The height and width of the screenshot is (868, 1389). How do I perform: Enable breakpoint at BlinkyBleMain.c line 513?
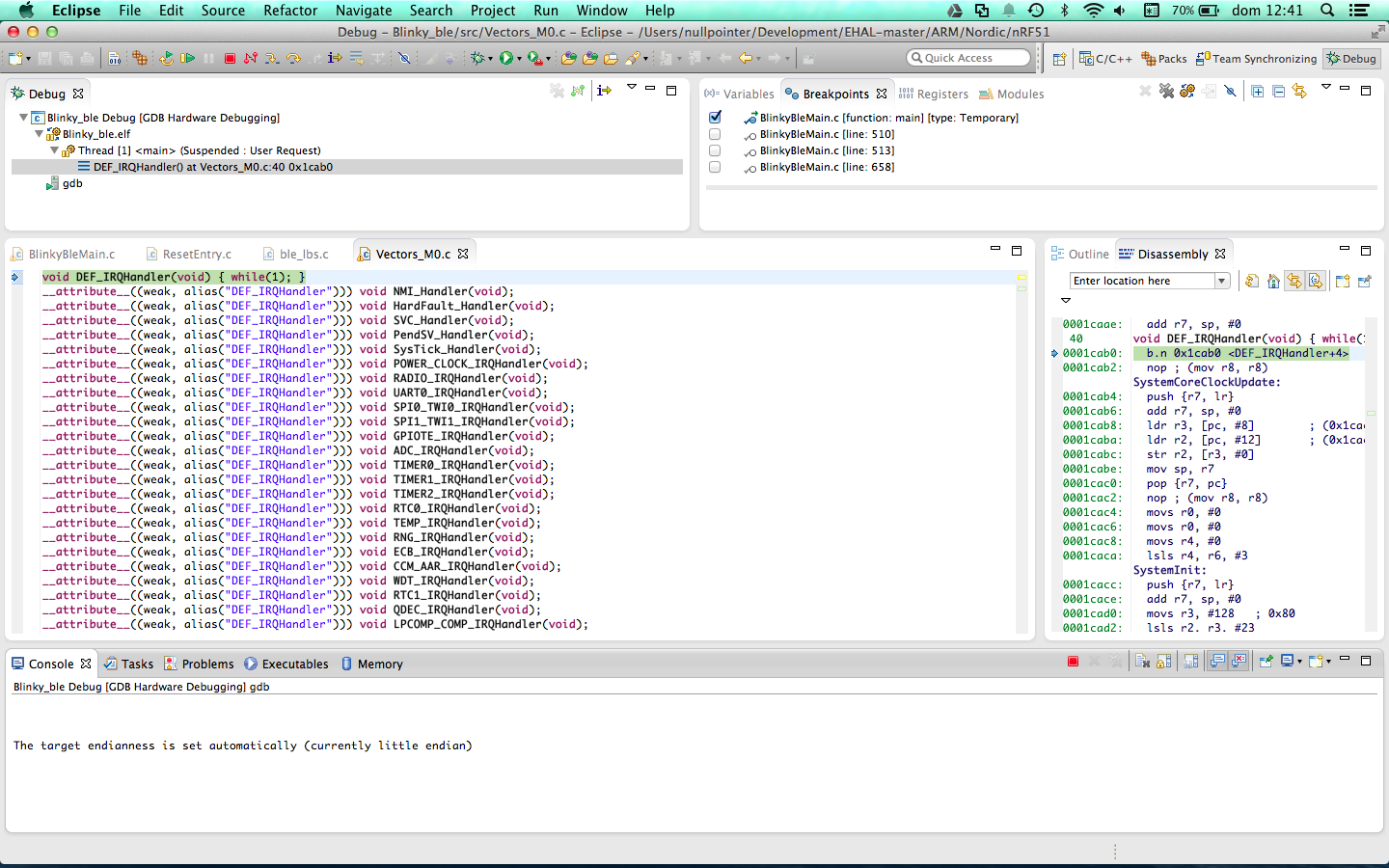click(715, 150)
